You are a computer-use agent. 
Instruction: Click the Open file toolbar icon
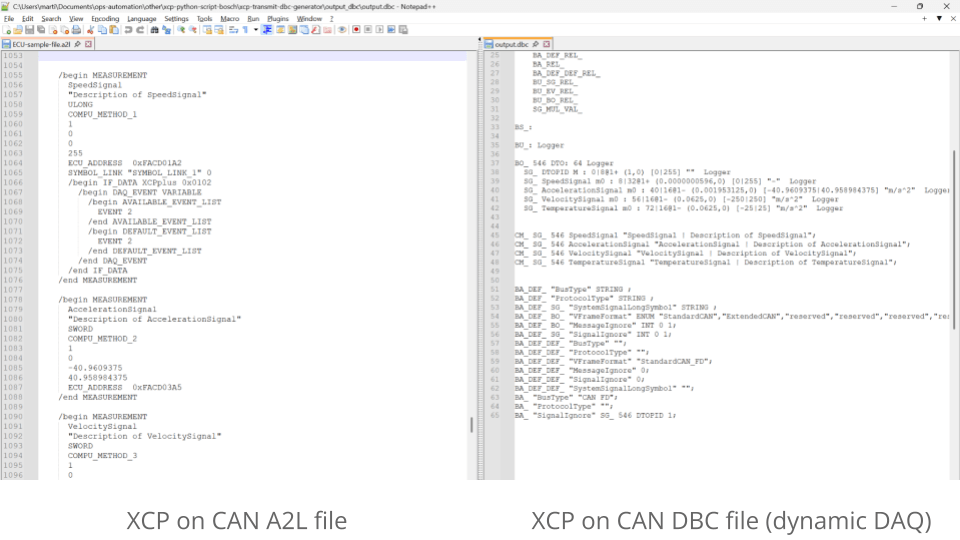click(x=18, y=29)
